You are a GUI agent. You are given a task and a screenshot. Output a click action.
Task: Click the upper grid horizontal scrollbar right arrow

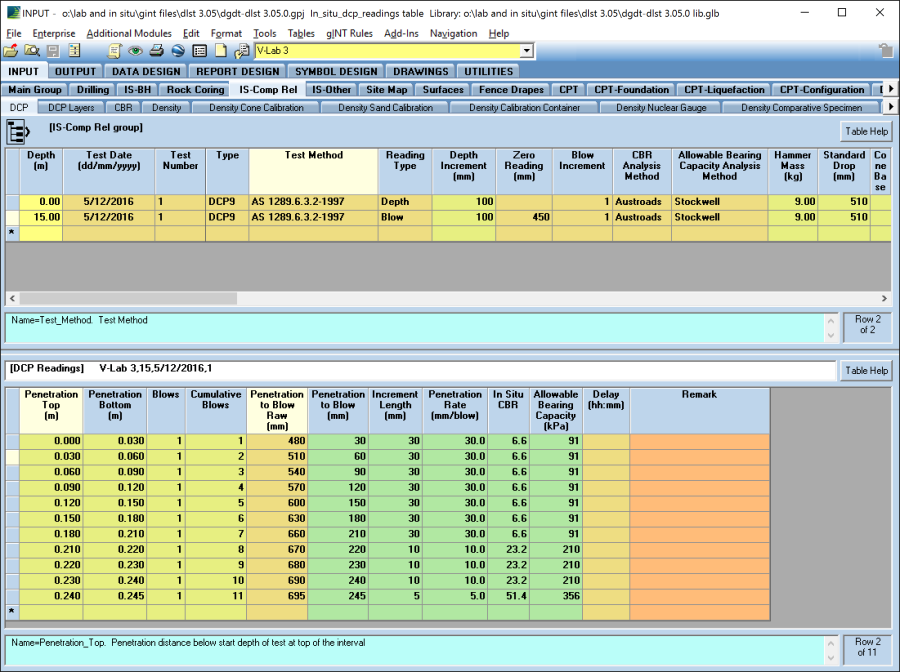tap(884, 298)
